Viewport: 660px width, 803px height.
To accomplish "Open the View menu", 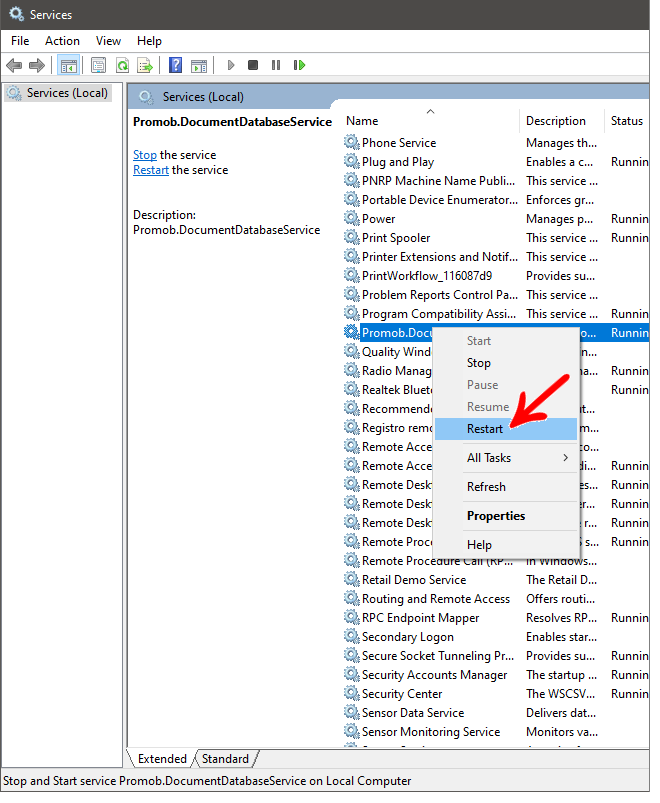I will pyautogui.click(x=109, y=41).
